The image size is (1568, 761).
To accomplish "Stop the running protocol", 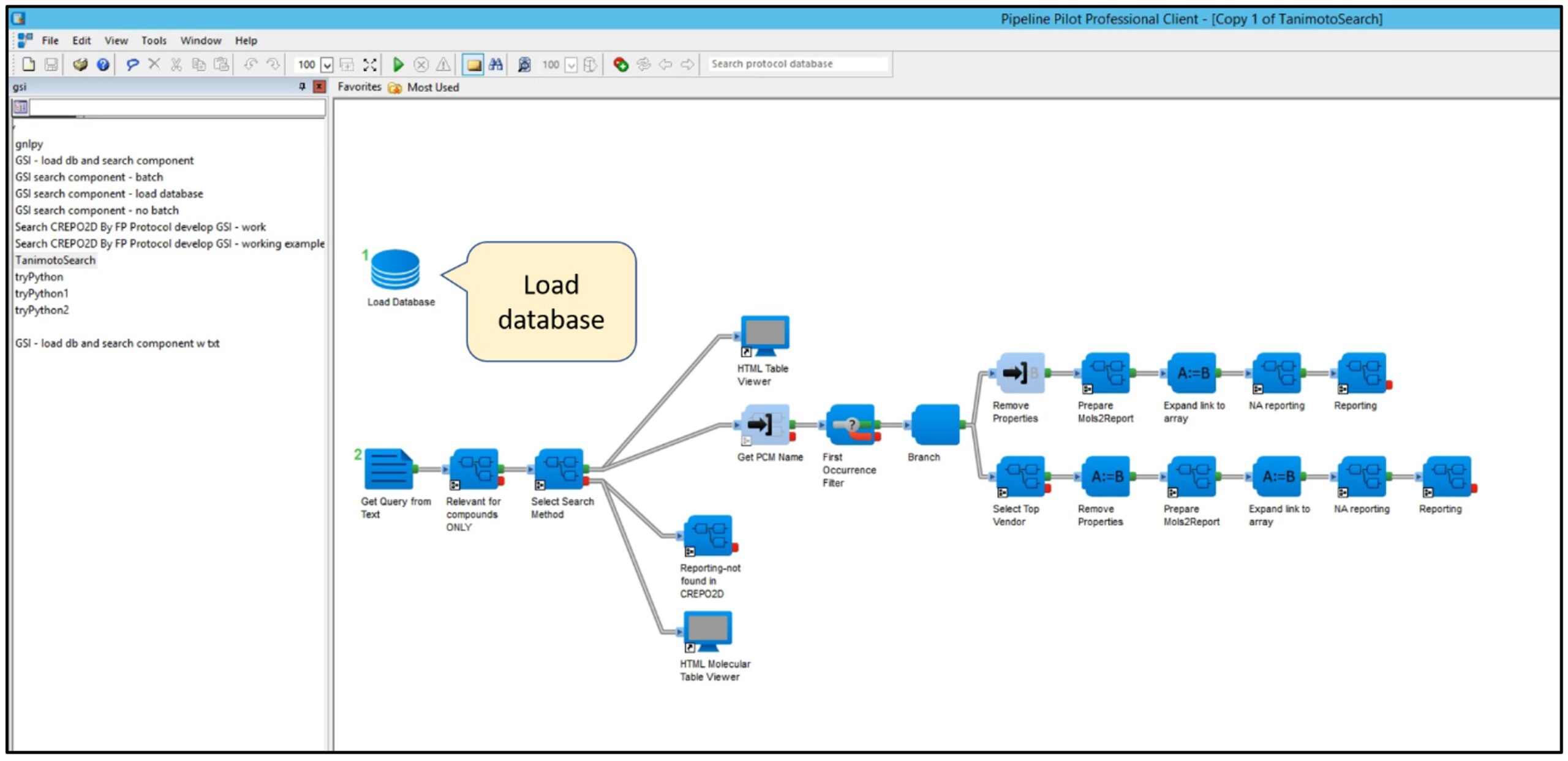I will coord(421,63).
